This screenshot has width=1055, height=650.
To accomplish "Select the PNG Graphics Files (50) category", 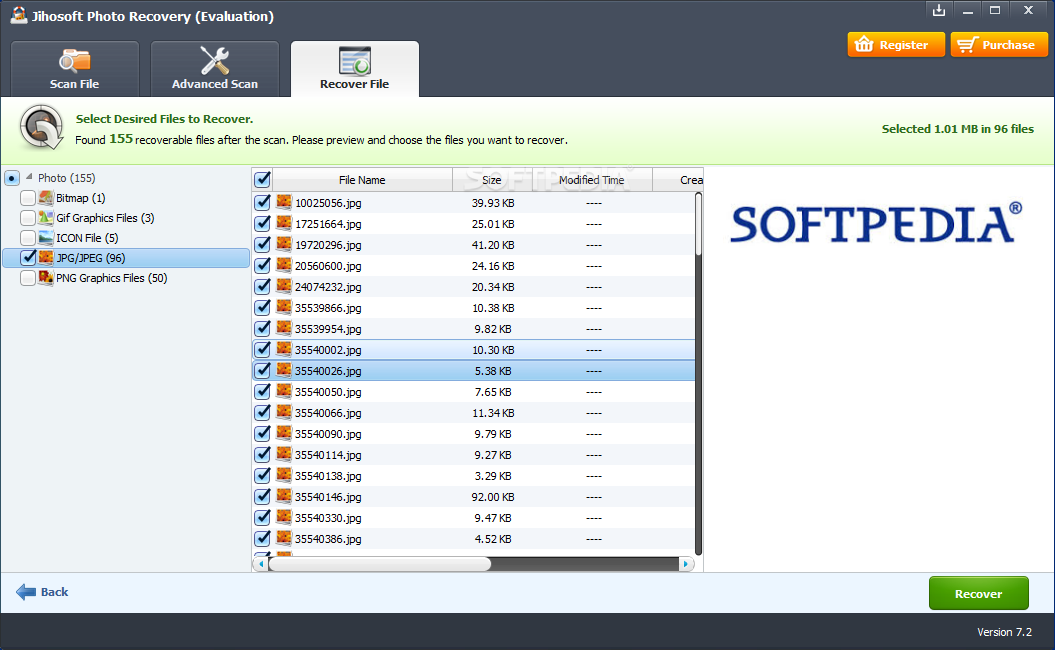I will coord(112,278).
